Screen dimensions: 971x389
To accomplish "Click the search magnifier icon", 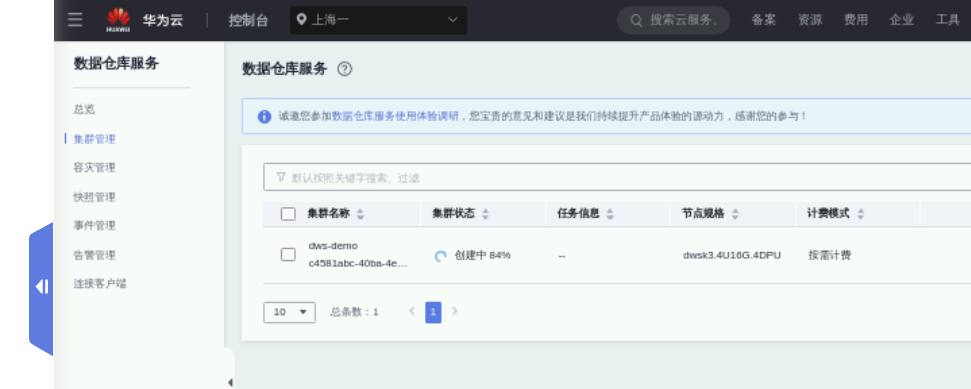I will [x=636, y=20].
